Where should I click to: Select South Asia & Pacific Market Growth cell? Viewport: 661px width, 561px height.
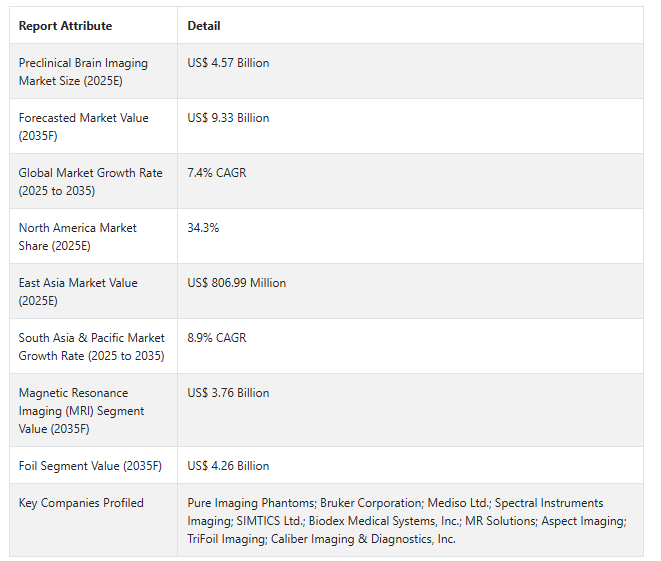pyautogui.click(x=91, y=346)
